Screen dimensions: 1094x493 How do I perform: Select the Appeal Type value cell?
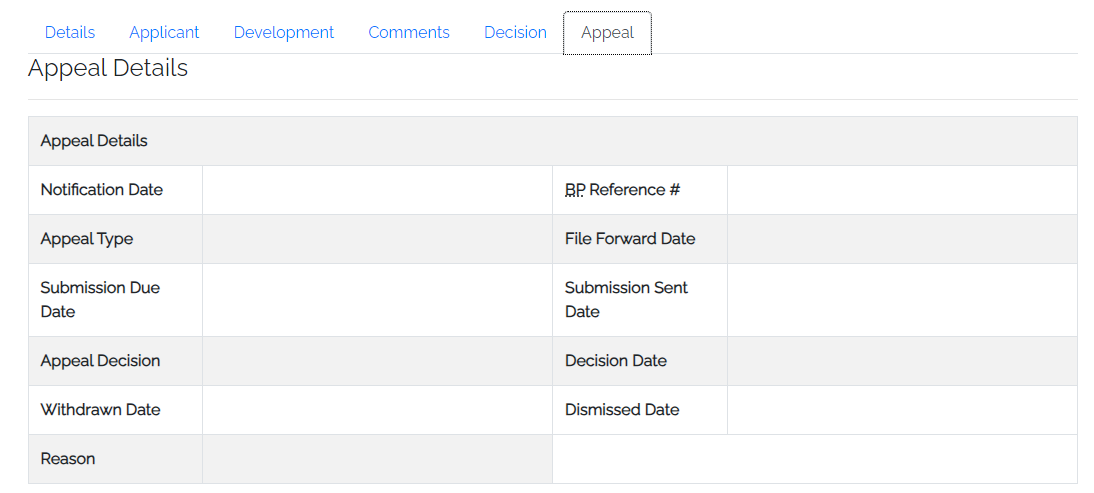click(x=377, y=238)
